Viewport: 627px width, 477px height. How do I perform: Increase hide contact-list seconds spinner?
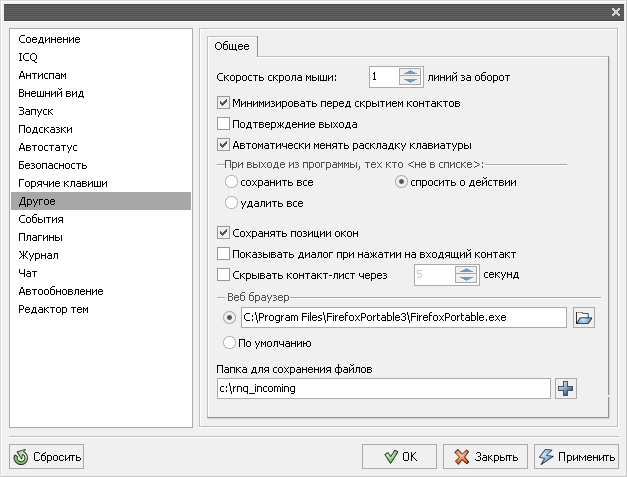click(x=466, y=270)
